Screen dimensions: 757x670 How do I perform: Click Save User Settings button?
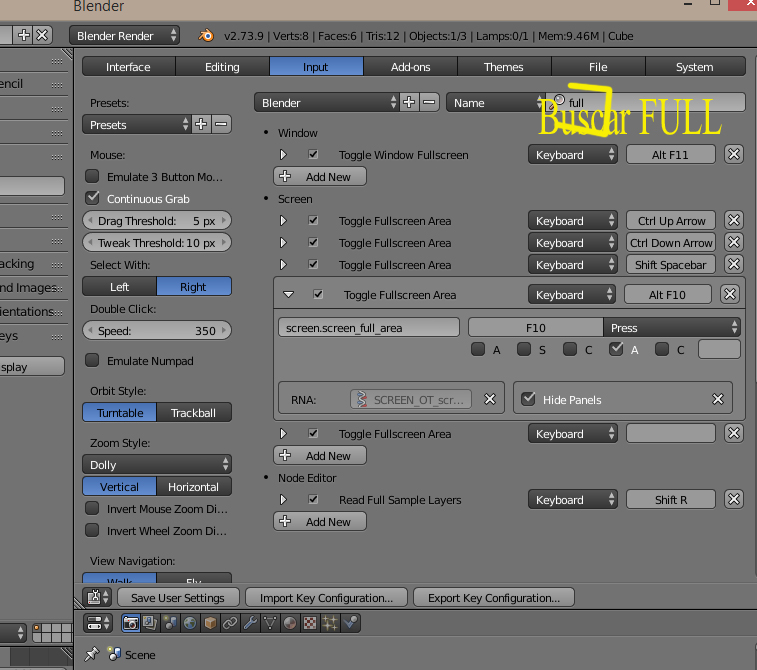point(178,598)
